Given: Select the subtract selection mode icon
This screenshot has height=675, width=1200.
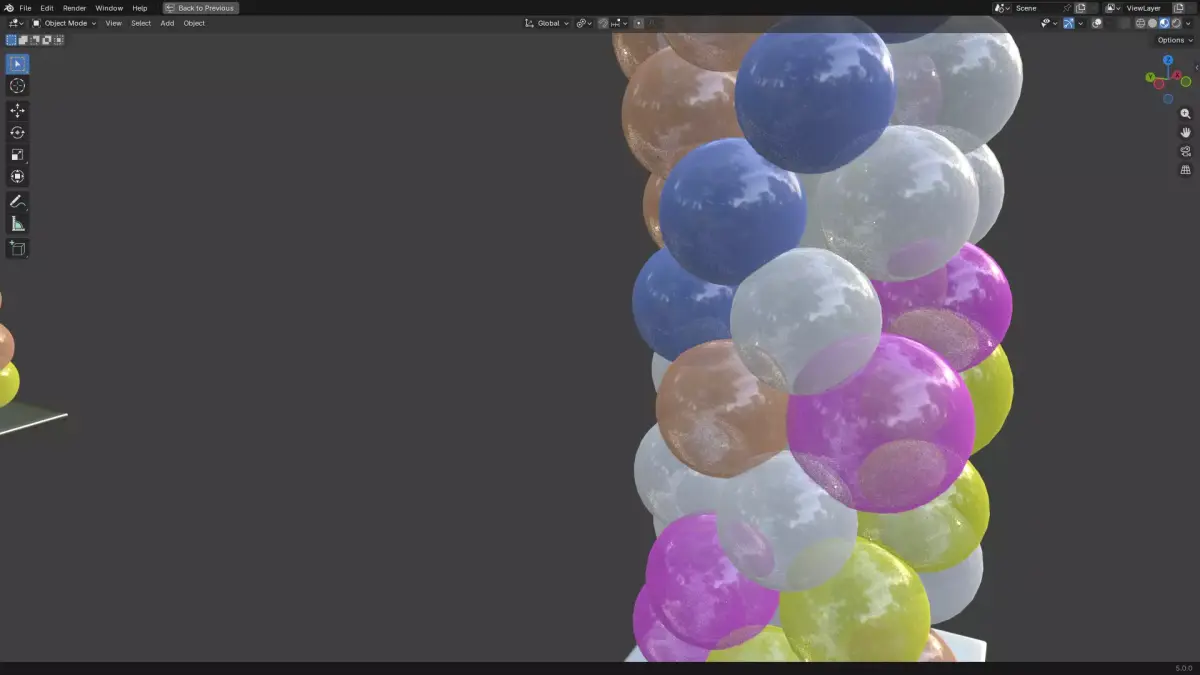Looking at the screenshot, I should click(35, 40).
